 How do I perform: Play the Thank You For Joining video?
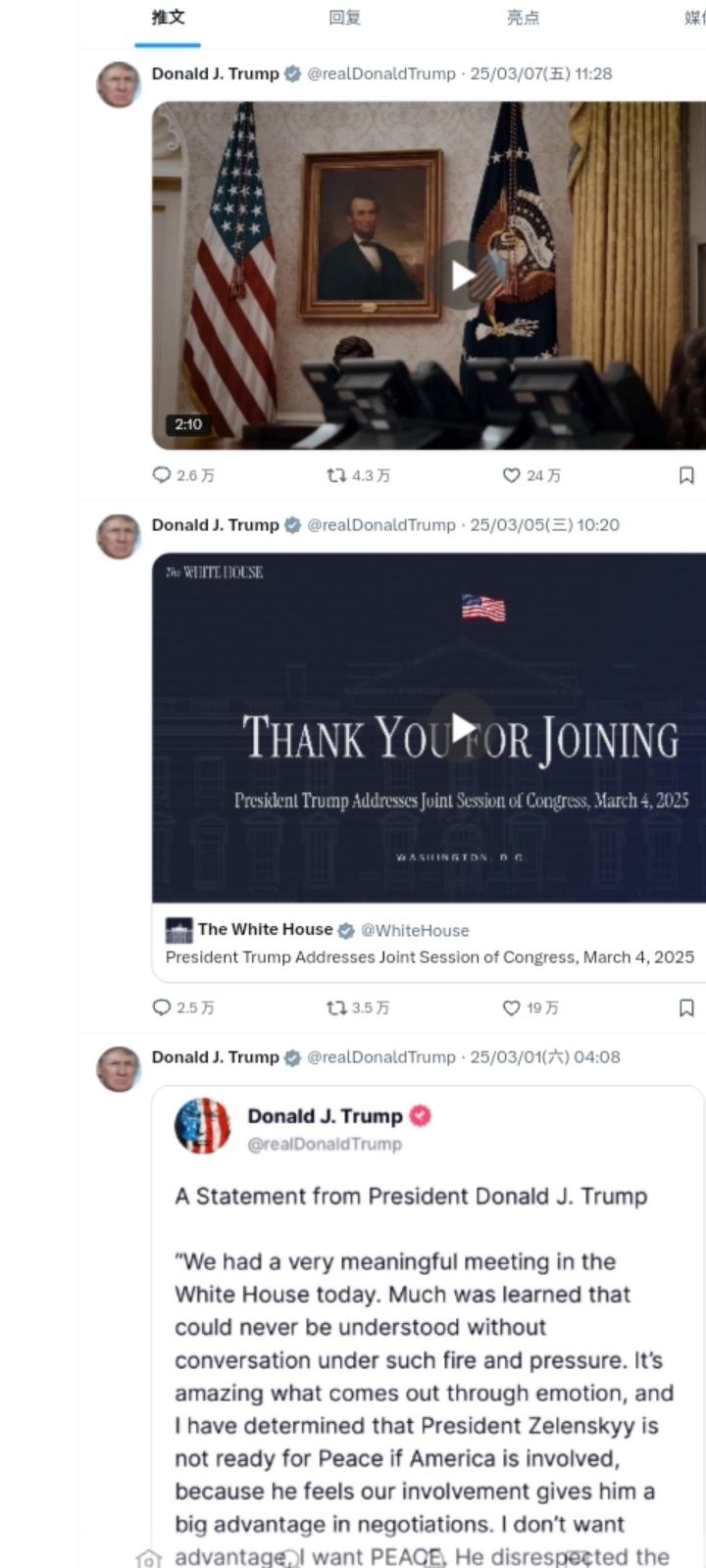click(463, 727)
